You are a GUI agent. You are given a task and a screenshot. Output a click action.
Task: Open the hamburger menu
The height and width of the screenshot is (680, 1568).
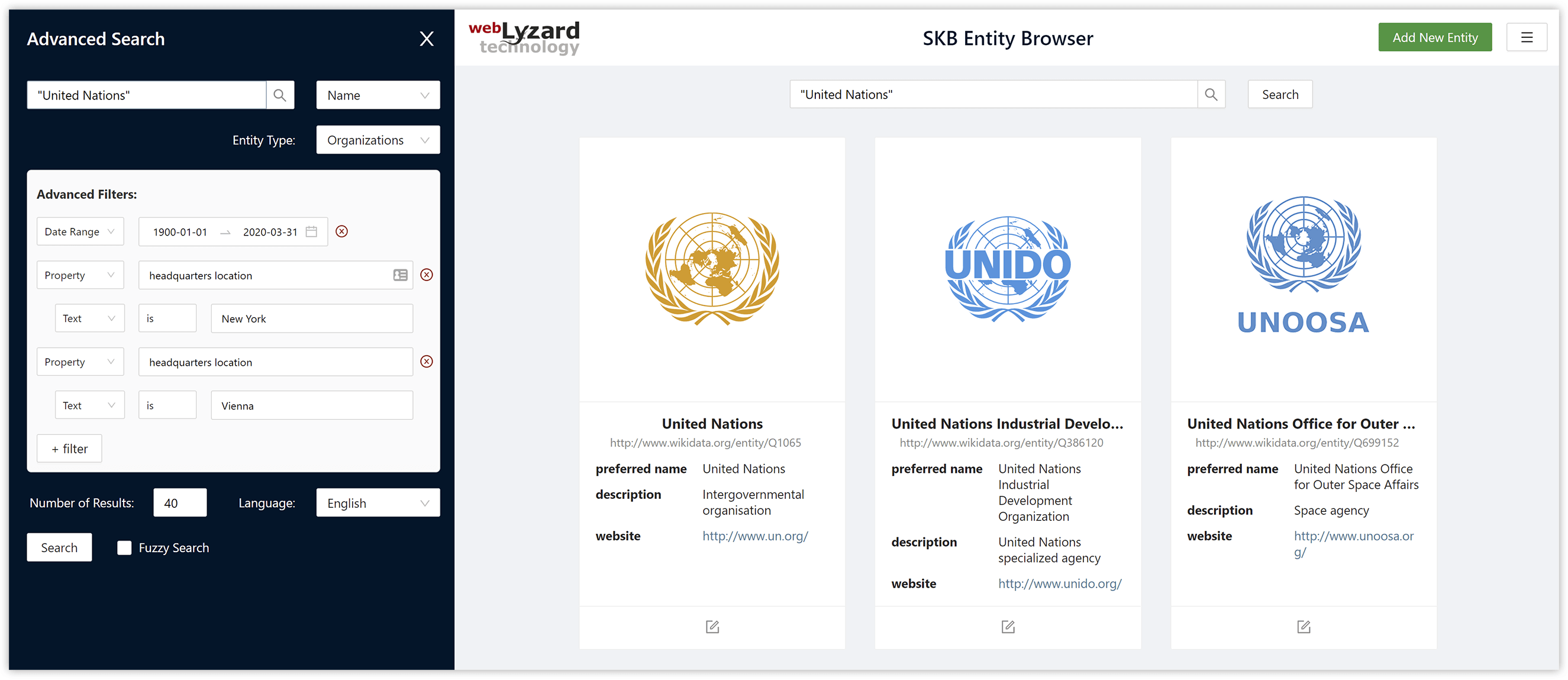(1526, 38)
